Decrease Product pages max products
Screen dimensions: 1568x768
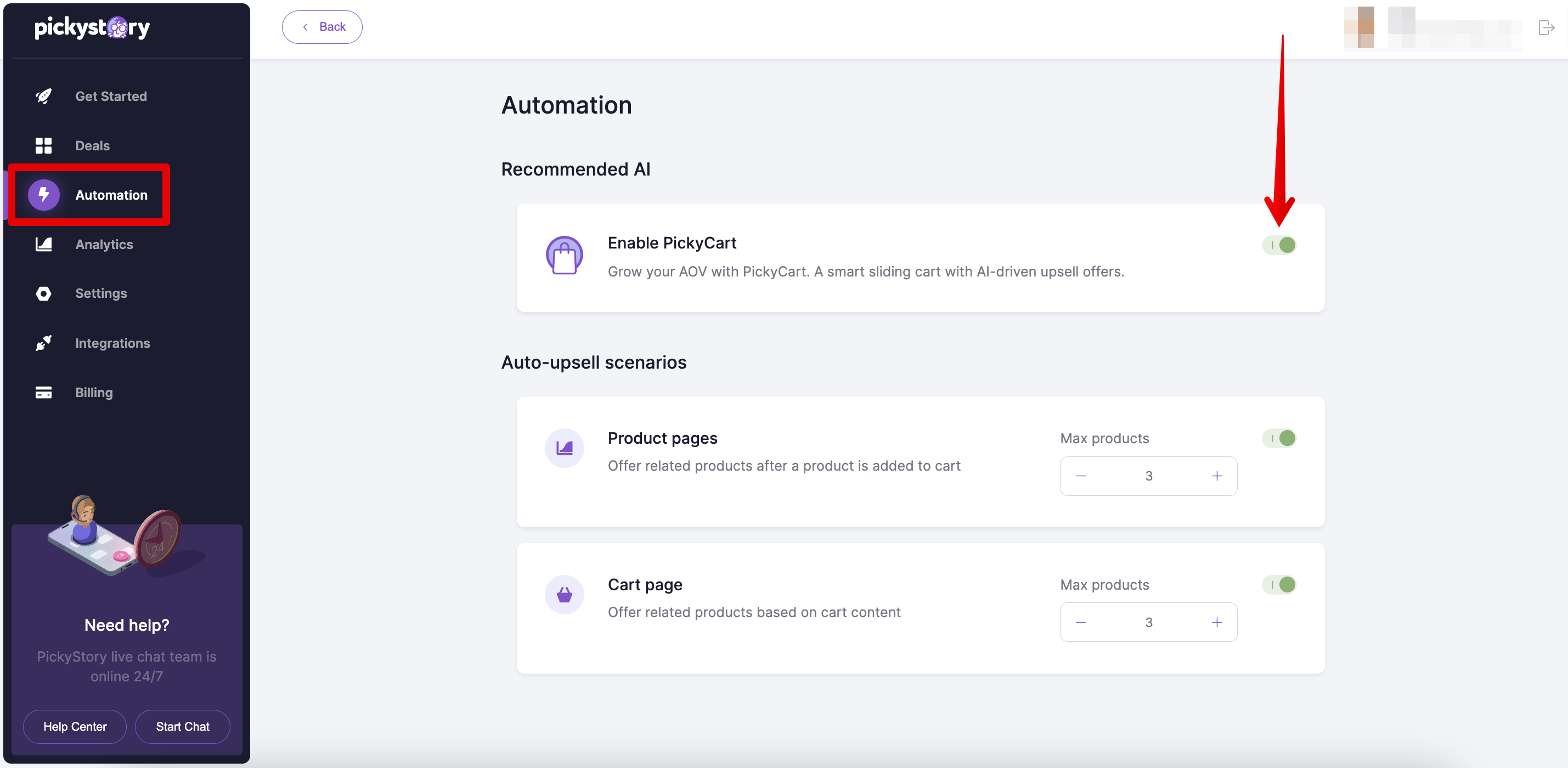pyautogui.click(x=1081, y=476)
